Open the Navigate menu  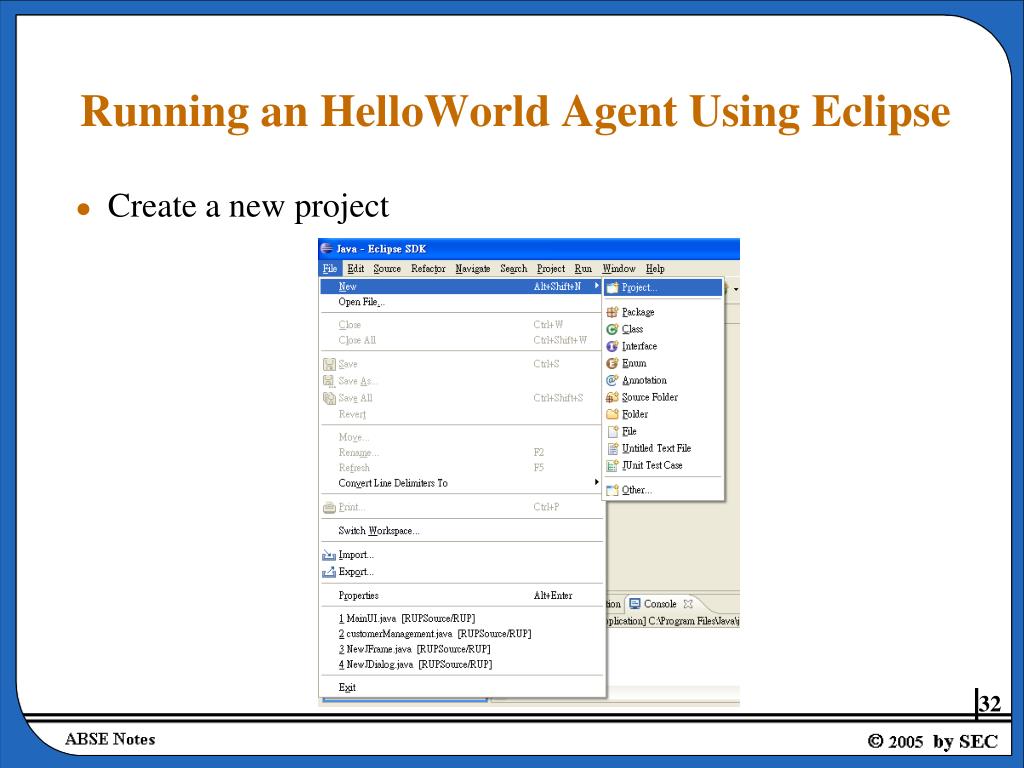tap(473, 268)
